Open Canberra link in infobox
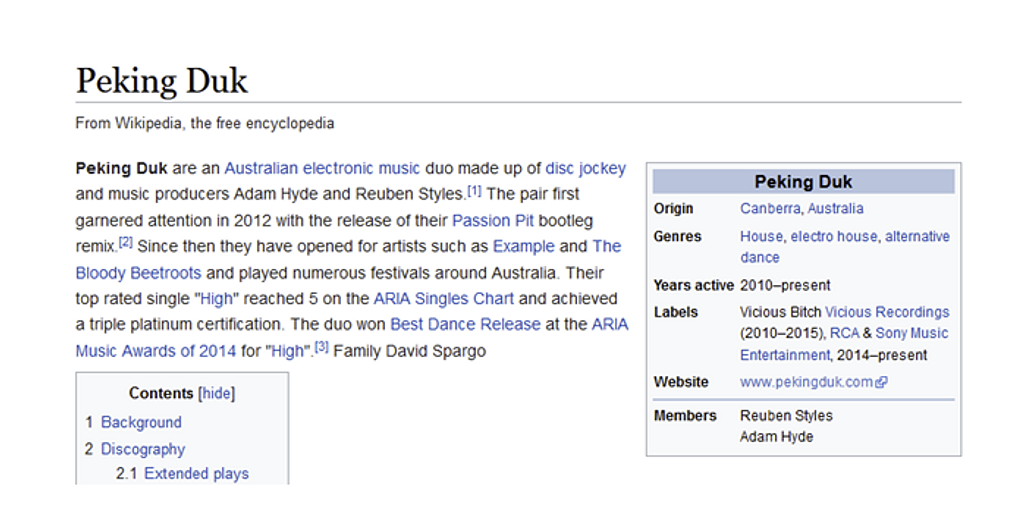This screenshot has width=1024, height=524. (x=770, y=209)
